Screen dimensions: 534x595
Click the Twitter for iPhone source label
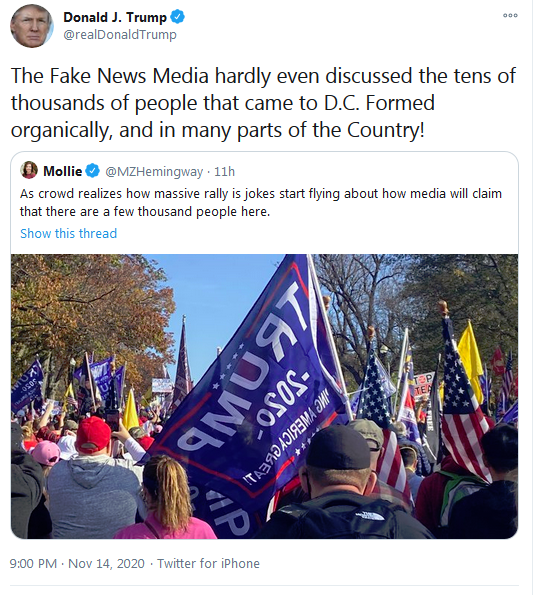(208, 564)
